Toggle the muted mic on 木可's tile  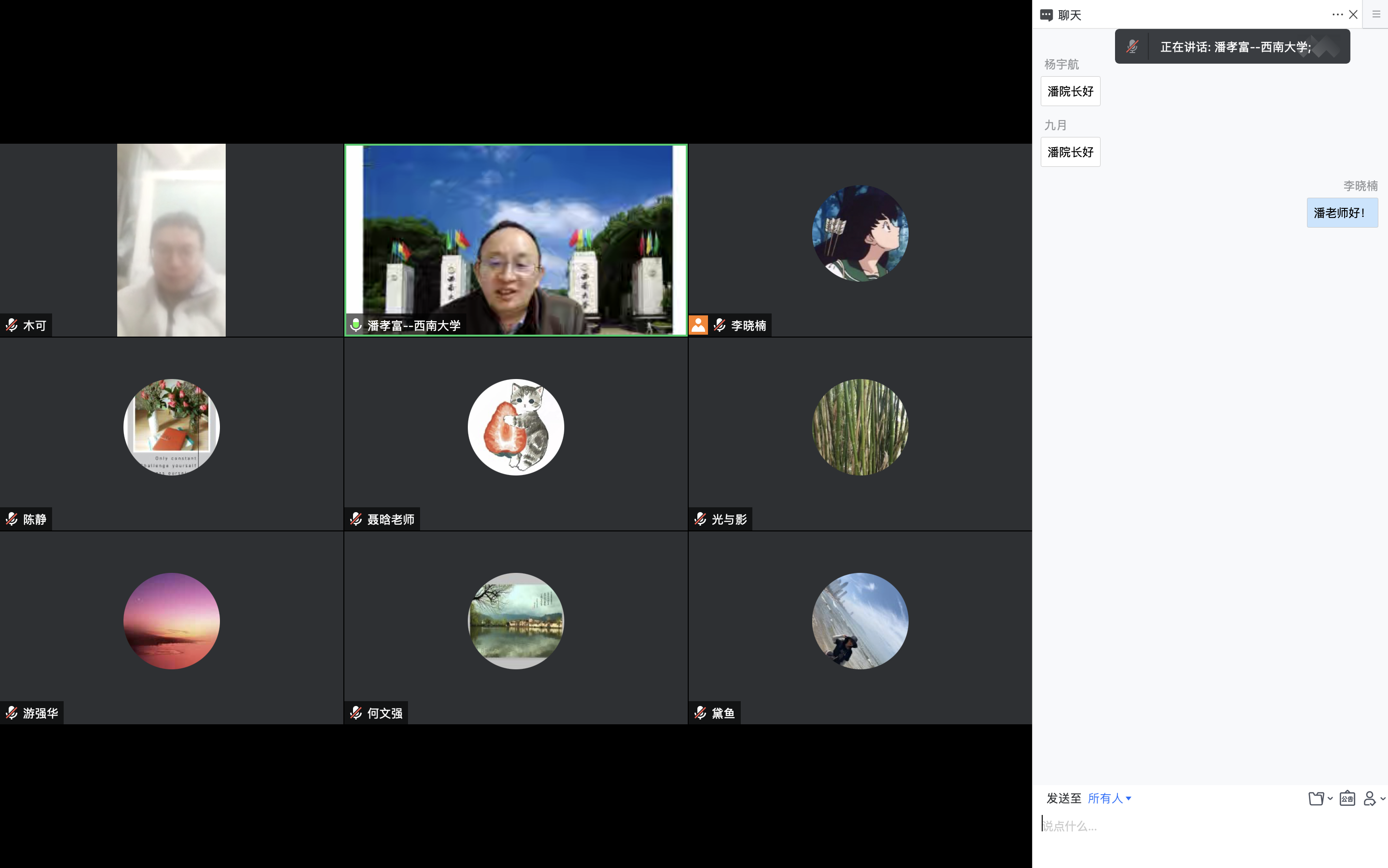[12, 325]
